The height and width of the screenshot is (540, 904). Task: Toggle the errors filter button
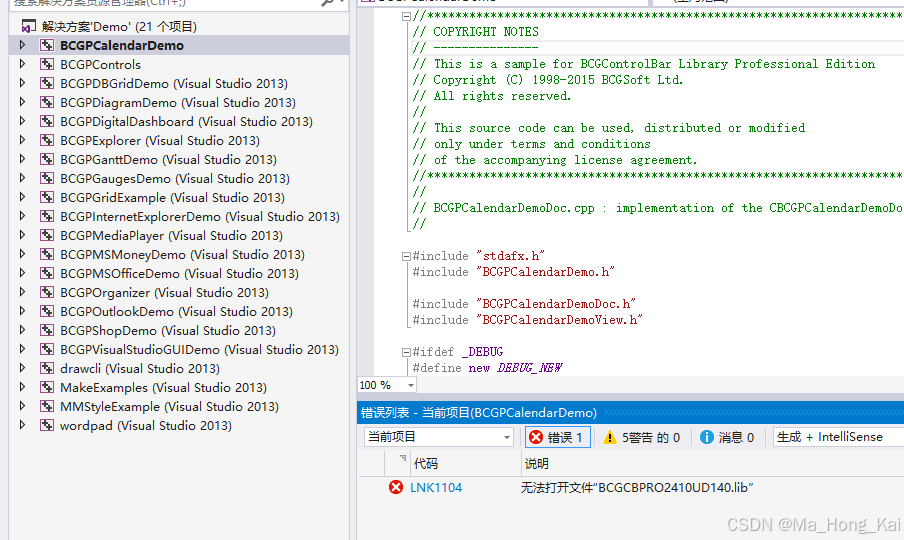pyautogui.click(x=558, y=437)
